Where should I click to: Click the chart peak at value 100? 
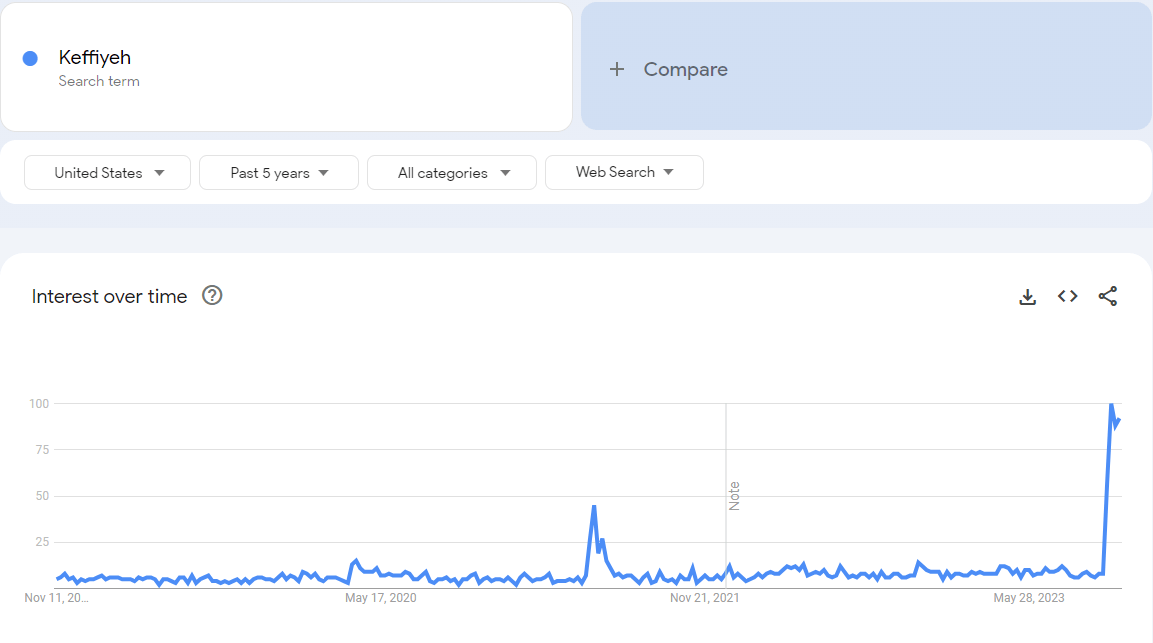tap(1111, 404)
